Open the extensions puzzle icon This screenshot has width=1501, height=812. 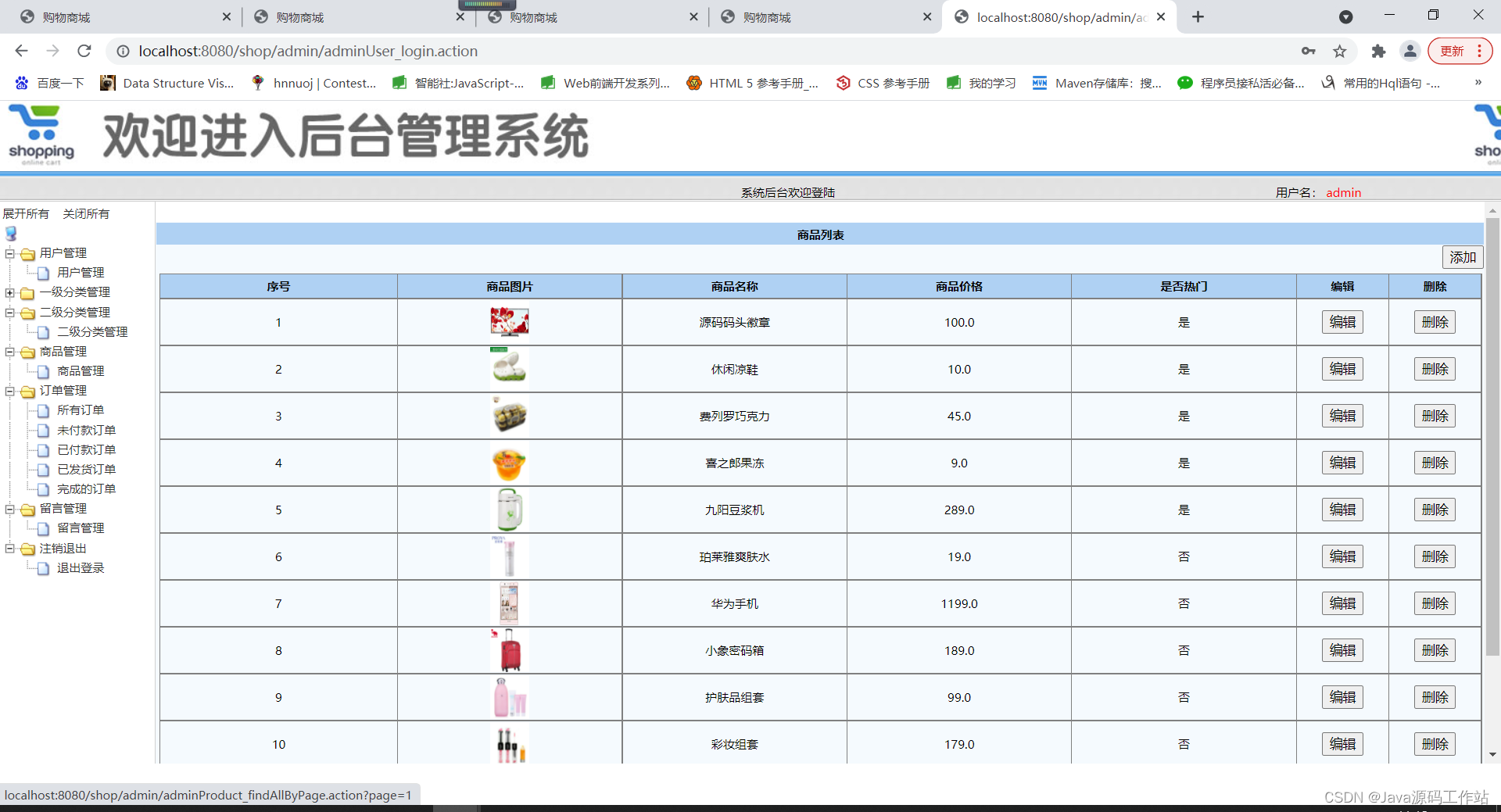[1378, 51]
